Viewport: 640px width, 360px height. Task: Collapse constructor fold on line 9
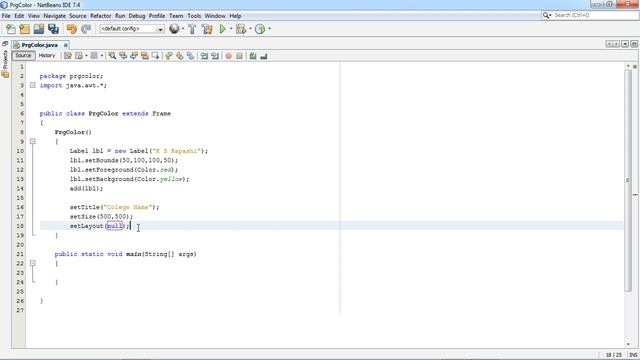(33, 142)
